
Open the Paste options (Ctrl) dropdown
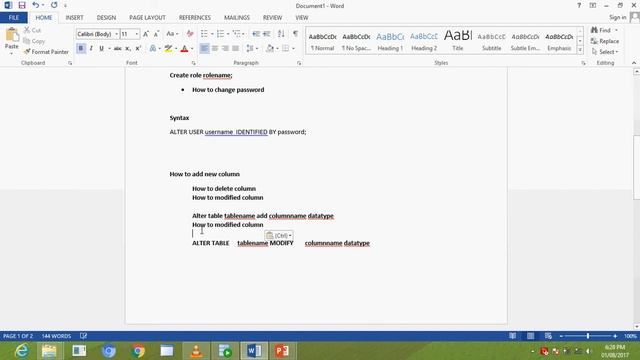279,236
